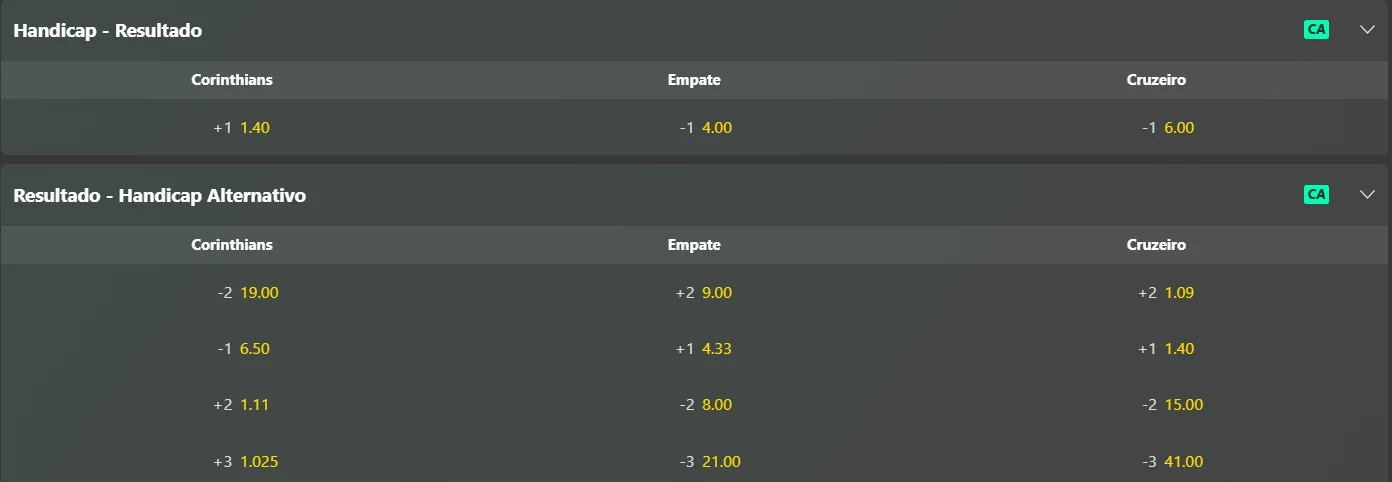
Task: Bet on Corinthians +1 at 1.40 in Handicap - Resultado
Action: (x=242, y=128)
